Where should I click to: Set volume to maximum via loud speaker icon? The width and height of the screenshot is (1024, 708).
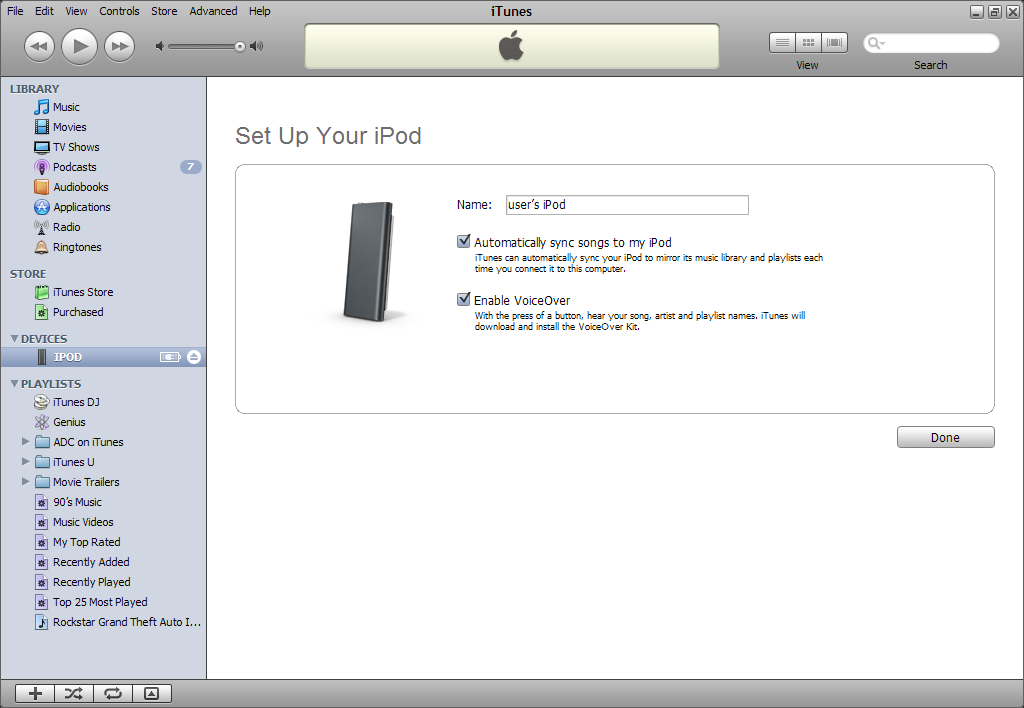point(257,46)
